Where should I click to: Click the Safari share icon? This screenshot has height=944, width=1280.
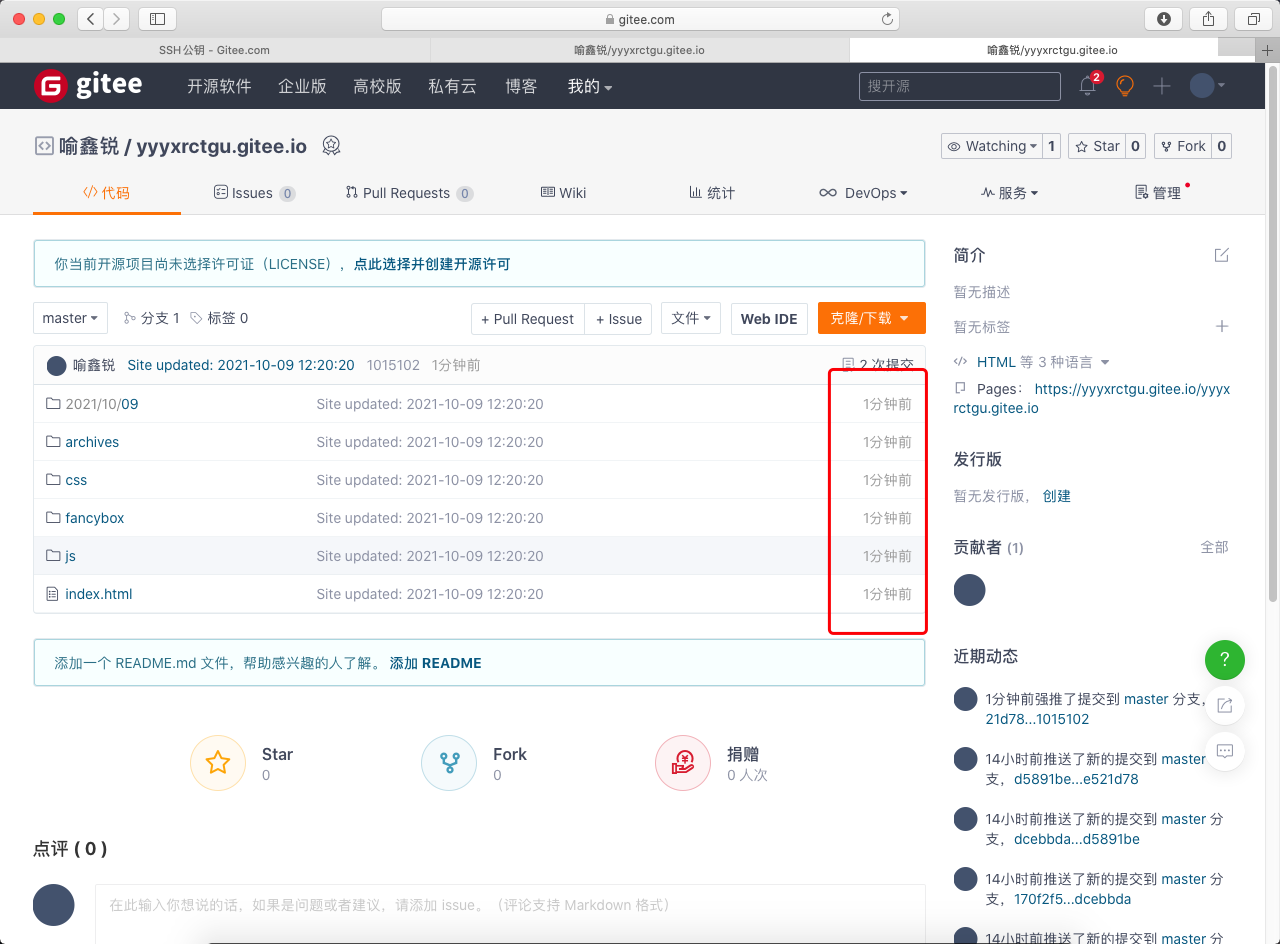tap(1209, 18)
